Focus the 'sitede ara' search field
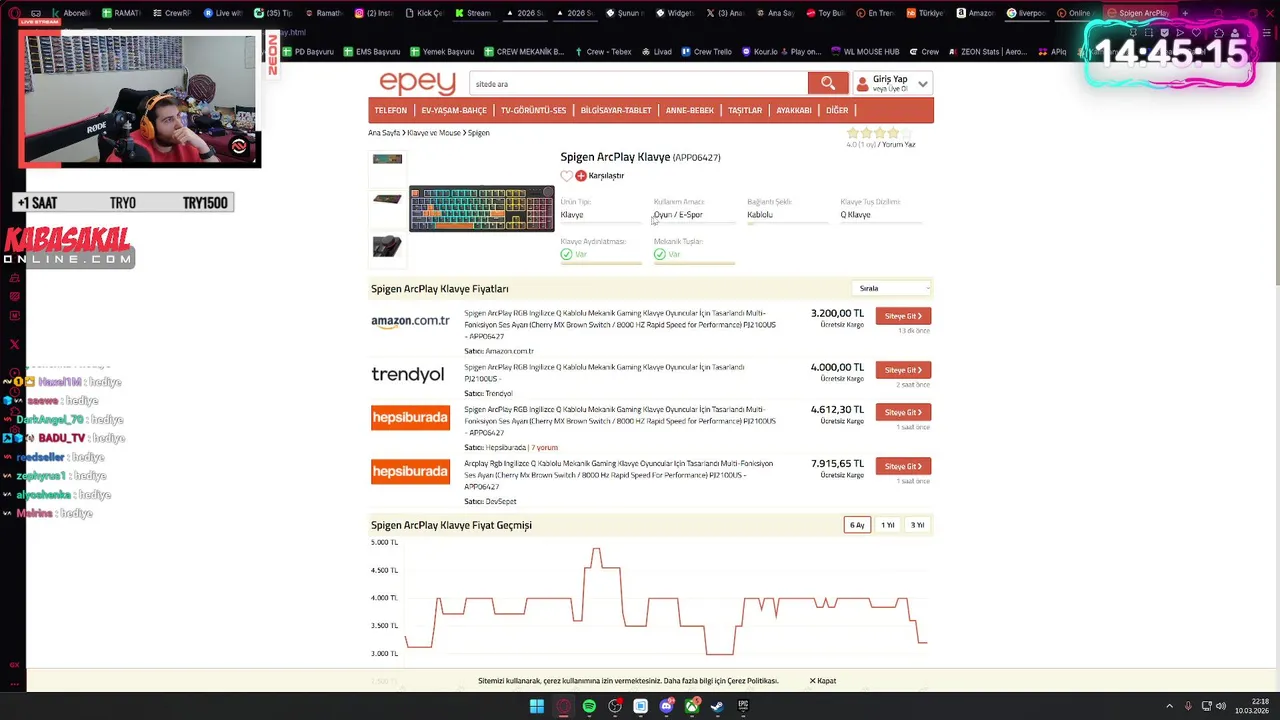Screen dimensions: 1280x720 [638, 84]
